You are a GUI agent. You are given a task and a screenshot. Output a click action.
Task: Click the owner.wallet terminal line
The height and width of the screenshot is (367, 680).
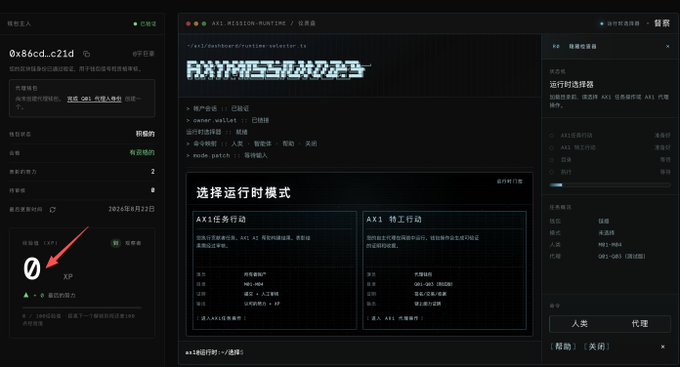coord(228,120)
